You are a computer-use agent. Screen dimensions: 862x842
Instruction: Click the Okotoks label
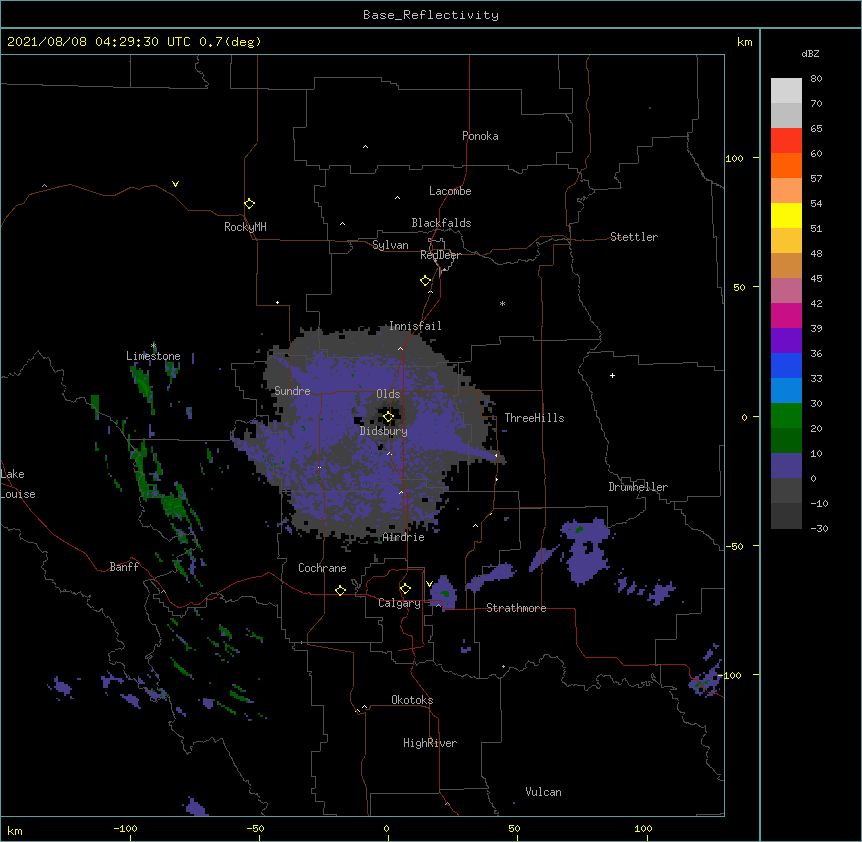click(x=412, y=700)
